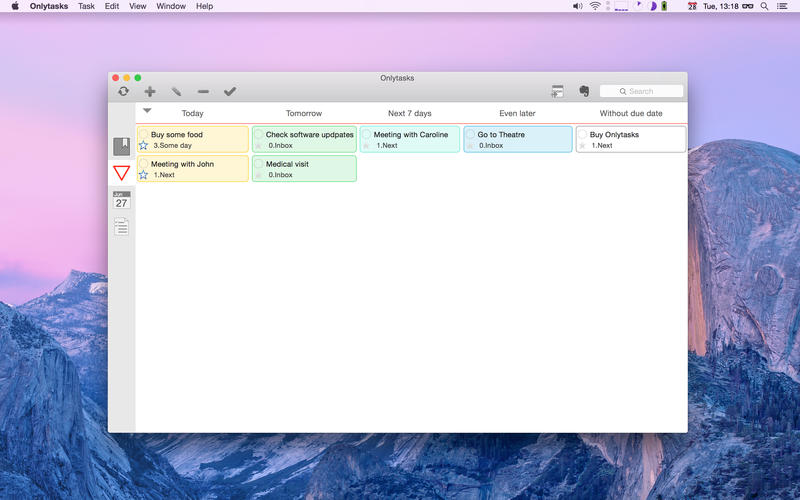Open the Onlytasks app menu
Image resolution: width=800 pixels, height=500 pixels.
point(49,6)
